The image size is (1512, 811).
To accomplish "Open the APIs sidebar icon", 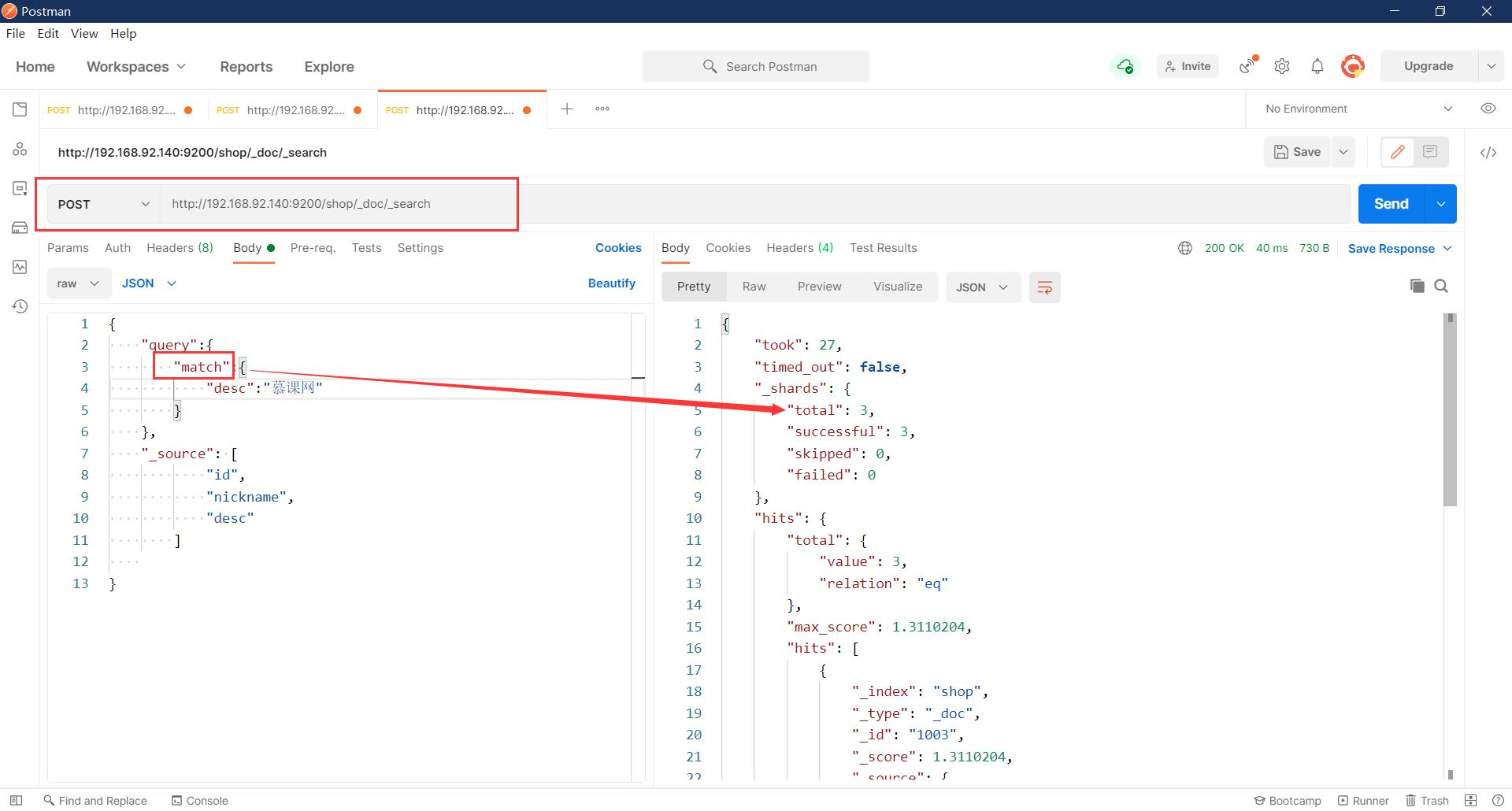I will click(20, 149).
